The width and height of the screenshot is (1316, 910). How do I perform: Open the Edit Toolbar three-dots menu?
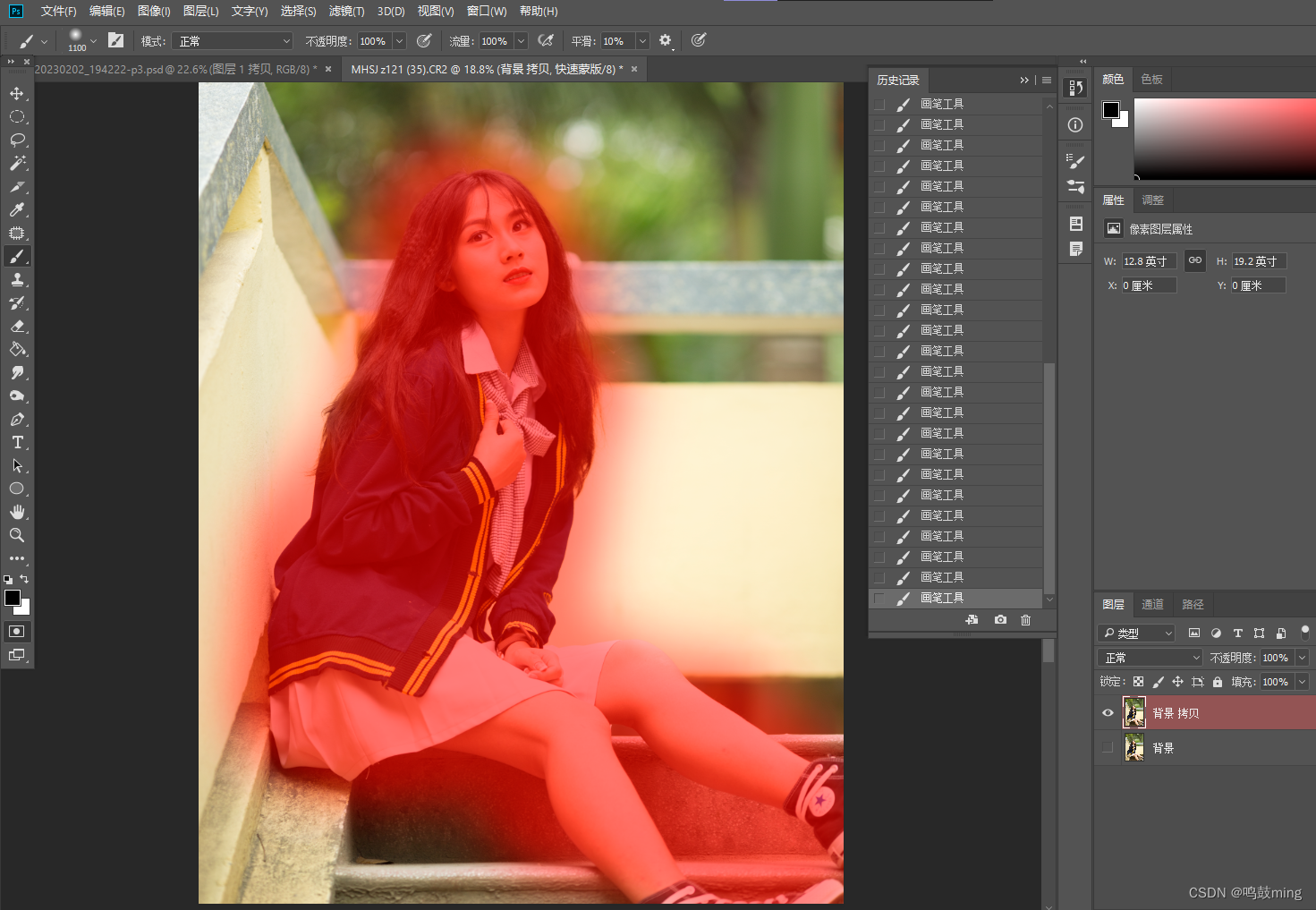[x=17, y=558]
